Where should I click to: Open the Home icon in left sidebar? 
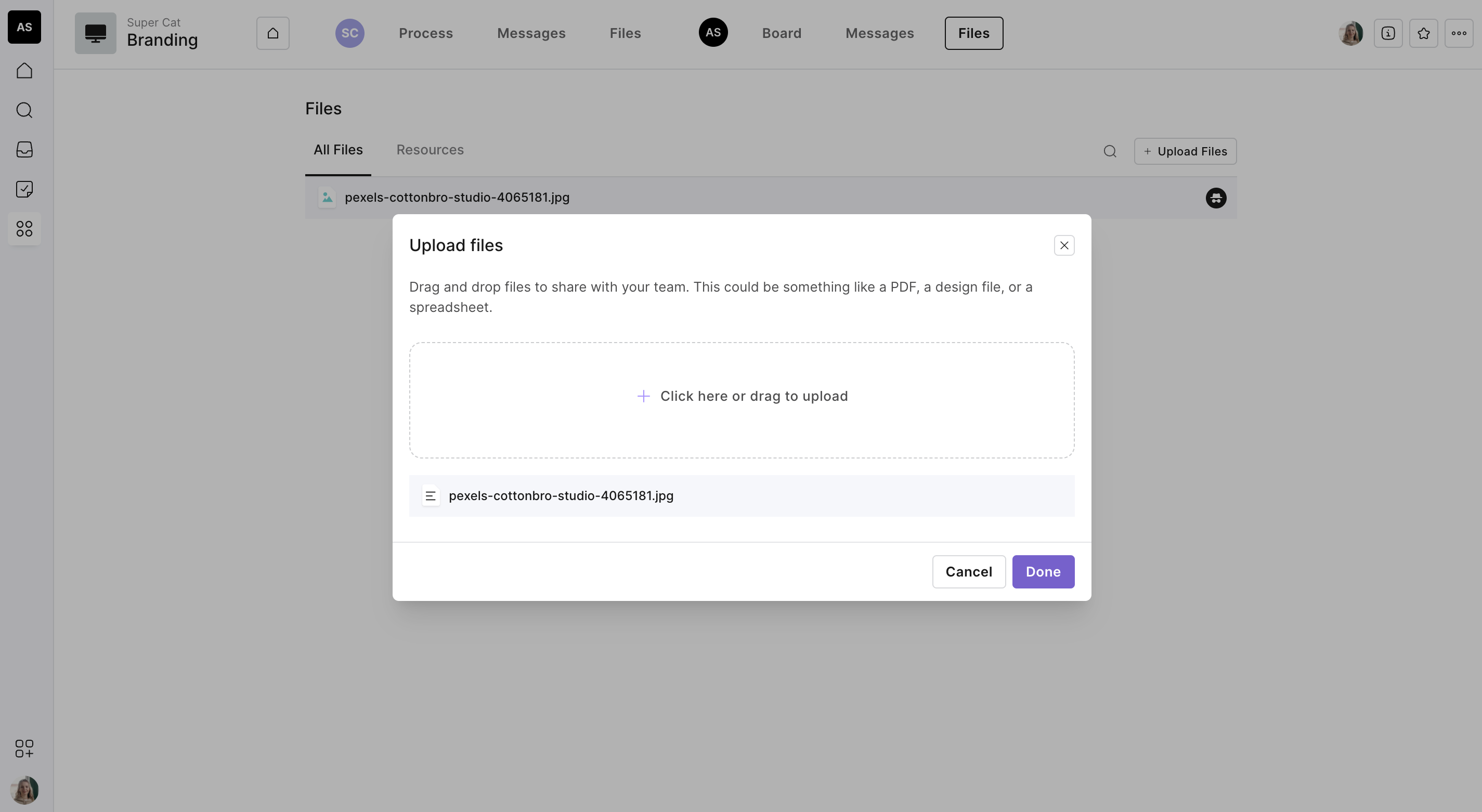click(24, 71)
